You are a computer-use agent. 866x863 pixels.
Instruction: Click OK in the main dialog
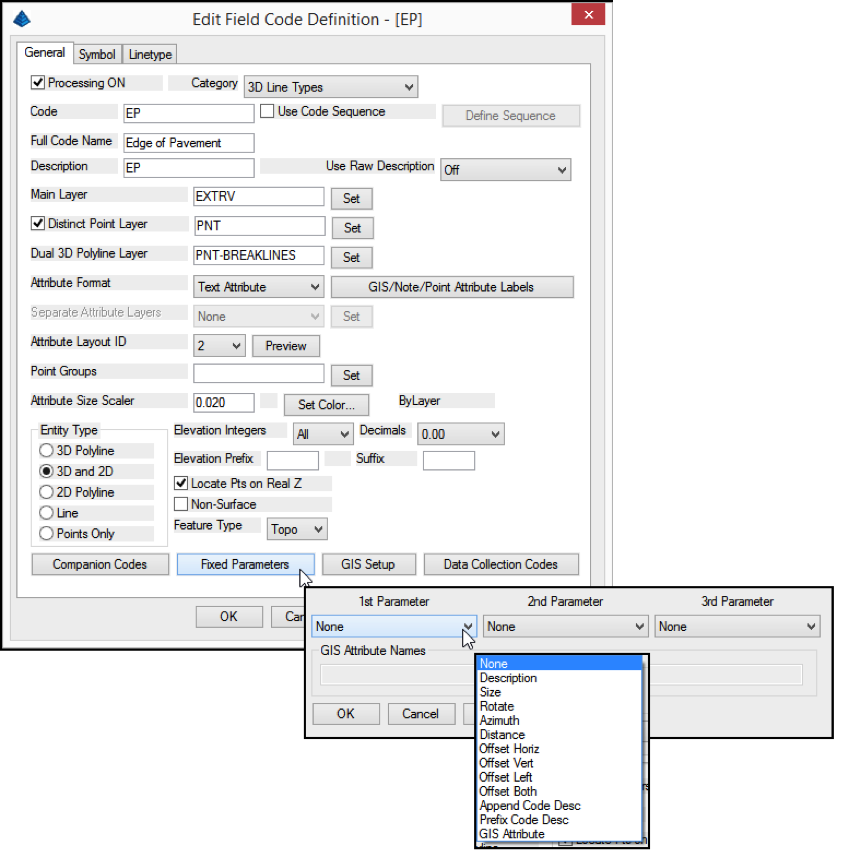[229, 617]
